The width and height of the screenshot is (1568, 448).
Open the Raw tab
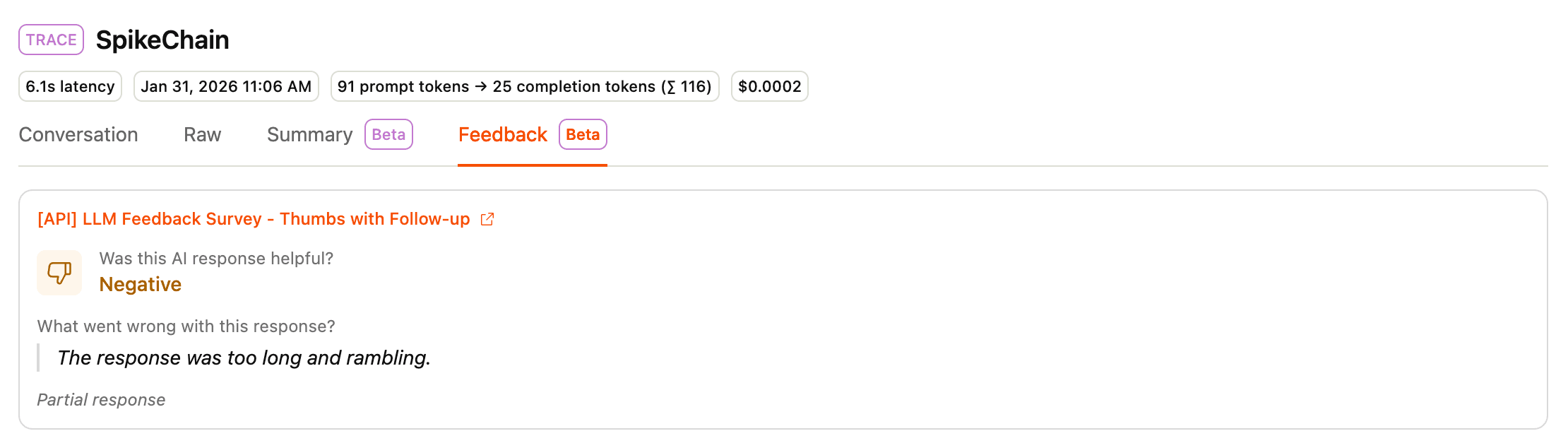tap(202, 134)
